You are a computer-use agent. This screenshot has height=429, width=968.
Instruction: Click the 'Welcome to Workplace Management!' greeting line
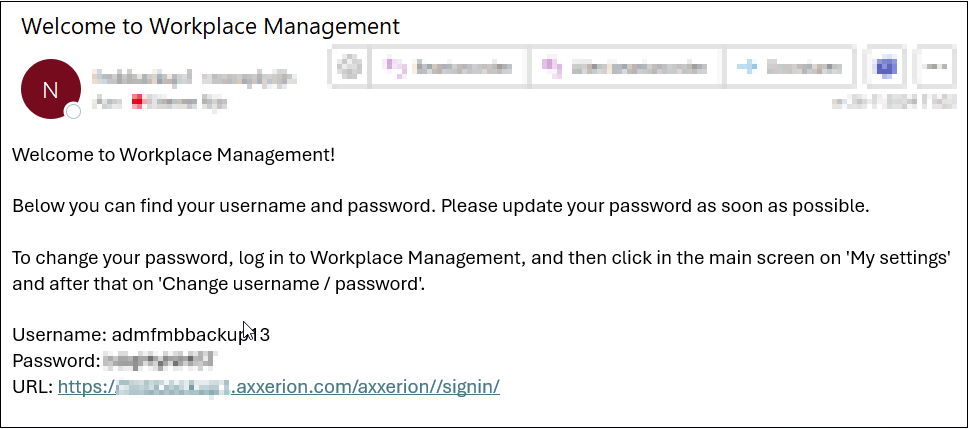tap(173, 154)
